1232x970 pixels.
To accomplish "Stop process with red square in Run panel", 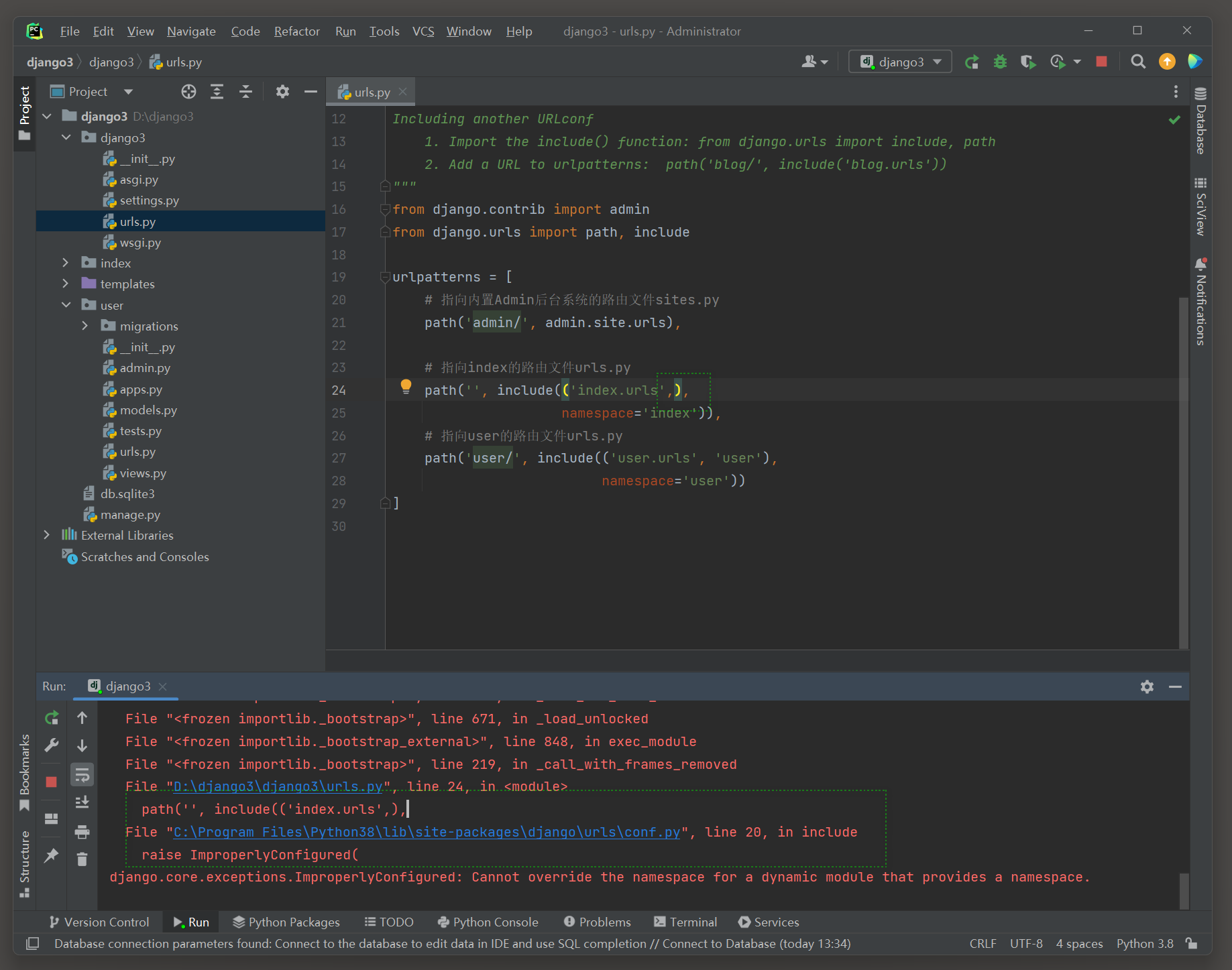I will pos(52,782).
